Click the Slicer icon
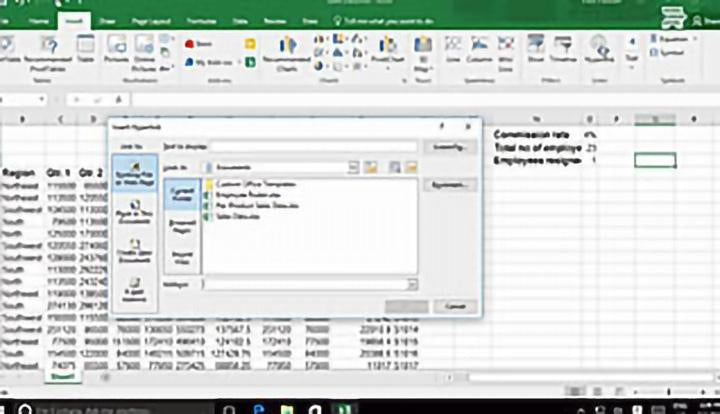 [535, 50]
